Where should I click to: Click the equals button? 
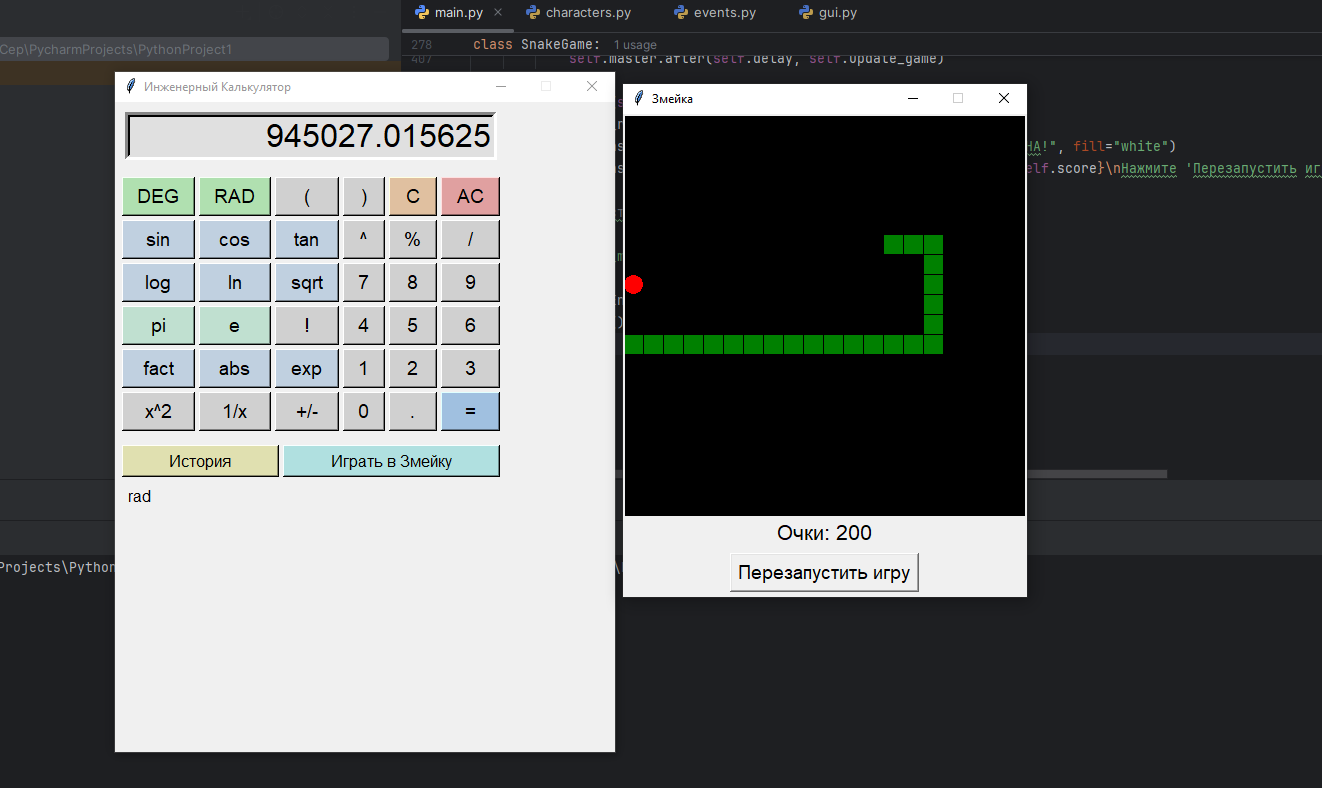click(x=470, y=411)
